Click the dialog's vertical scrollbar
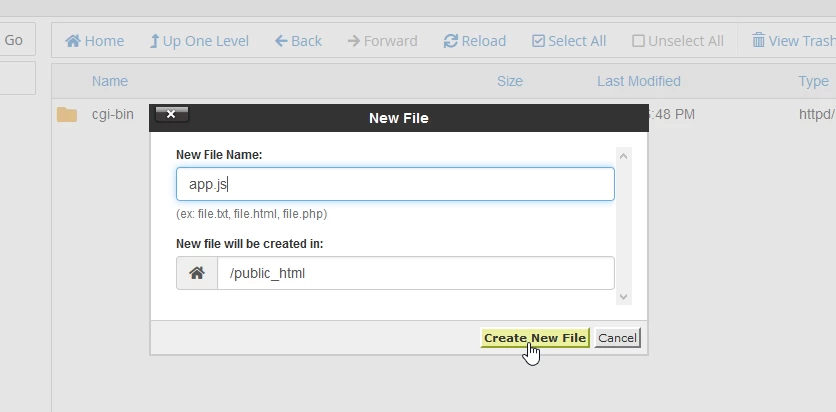Image resolution: width=836 pixels, height=412 pixels. 624,225
